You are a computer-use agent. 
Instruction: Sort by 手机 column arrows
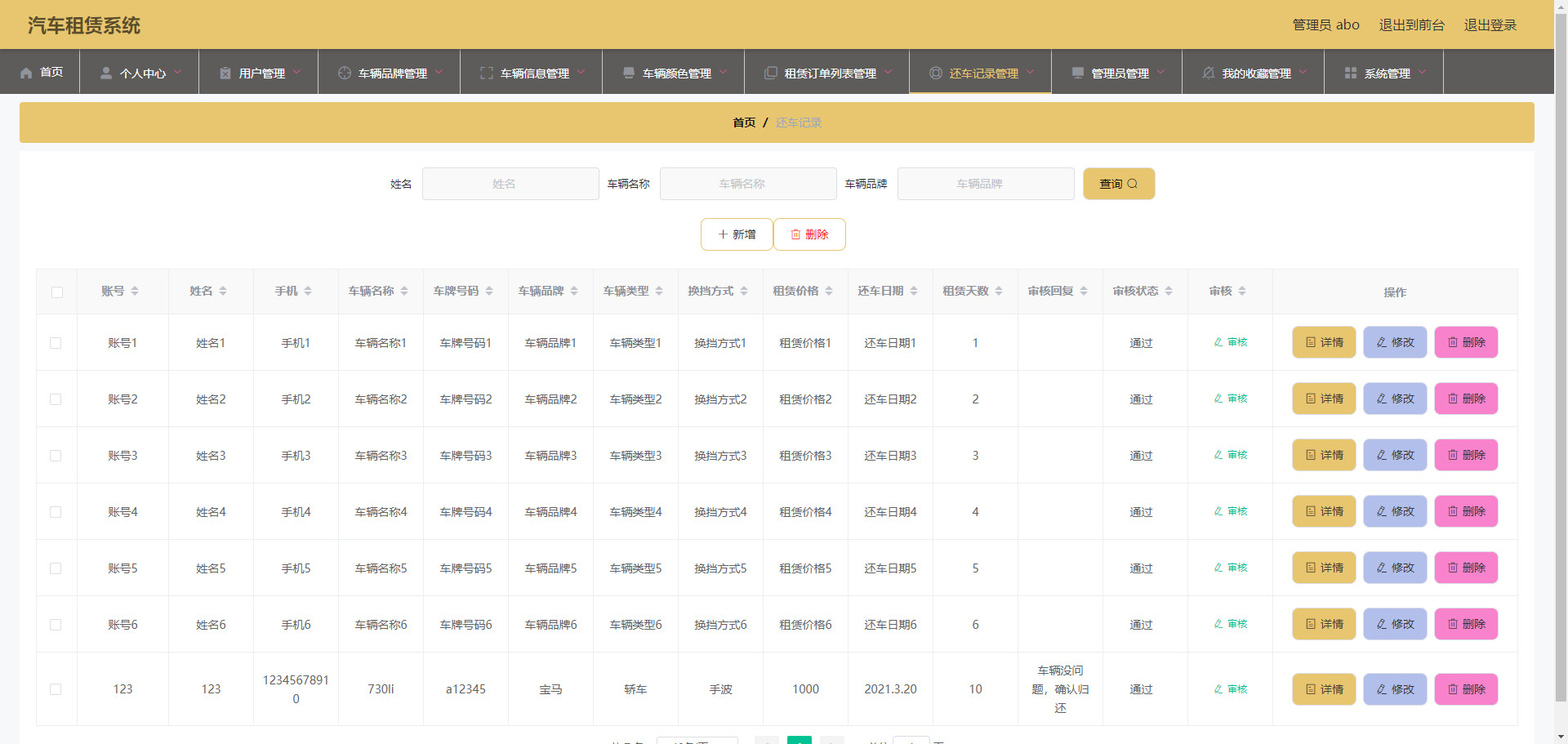click(x=308, y=291)
